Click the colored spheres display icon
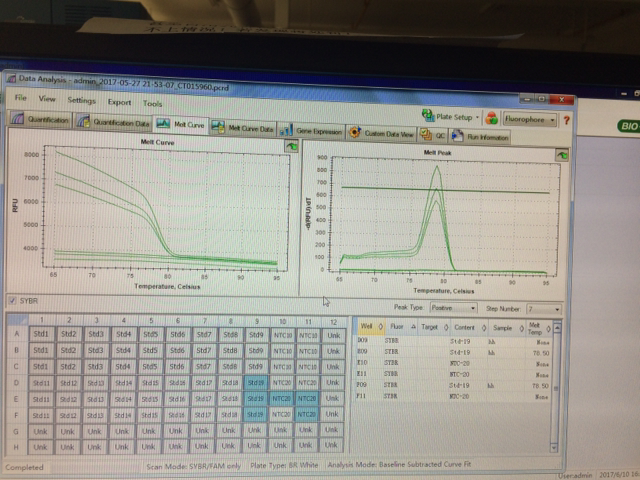The width and height of the screenshot is (640, 480). click(x=492, y=118)
